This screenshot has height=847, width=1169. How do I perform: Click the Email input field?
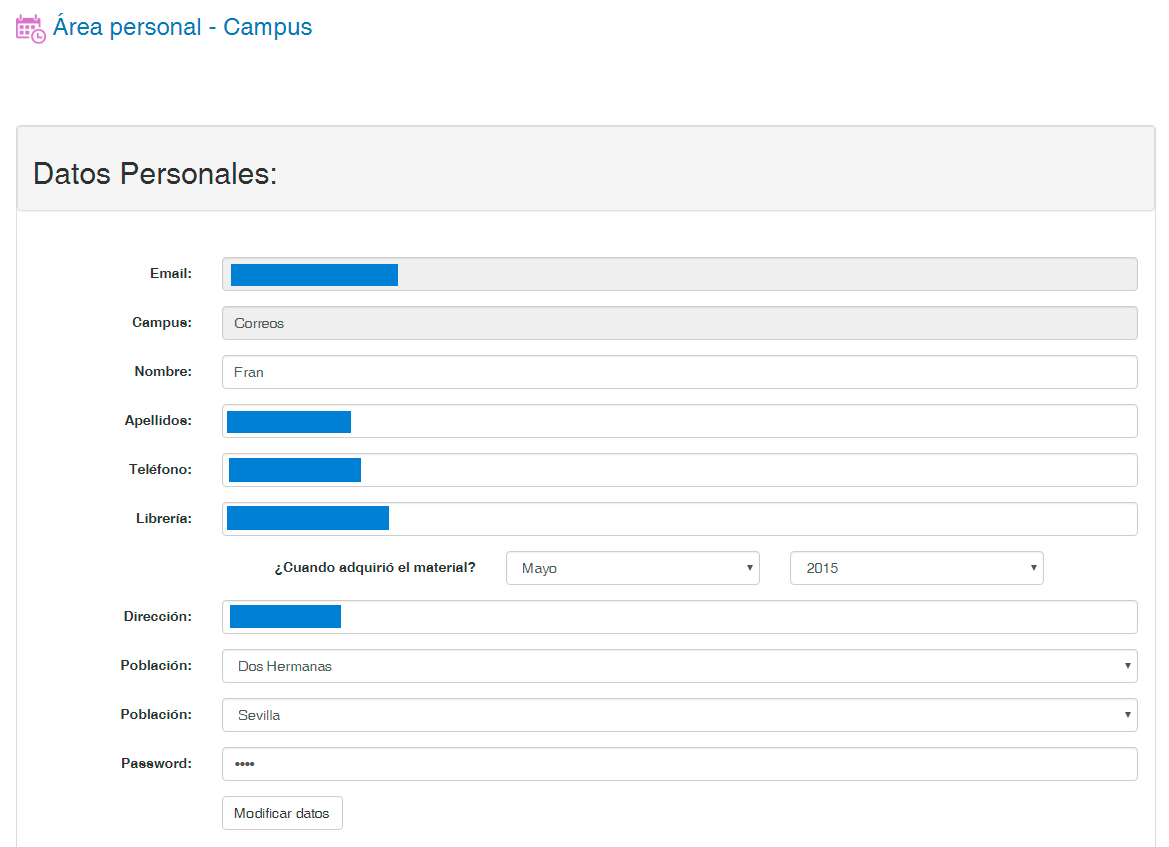(679, 274)
